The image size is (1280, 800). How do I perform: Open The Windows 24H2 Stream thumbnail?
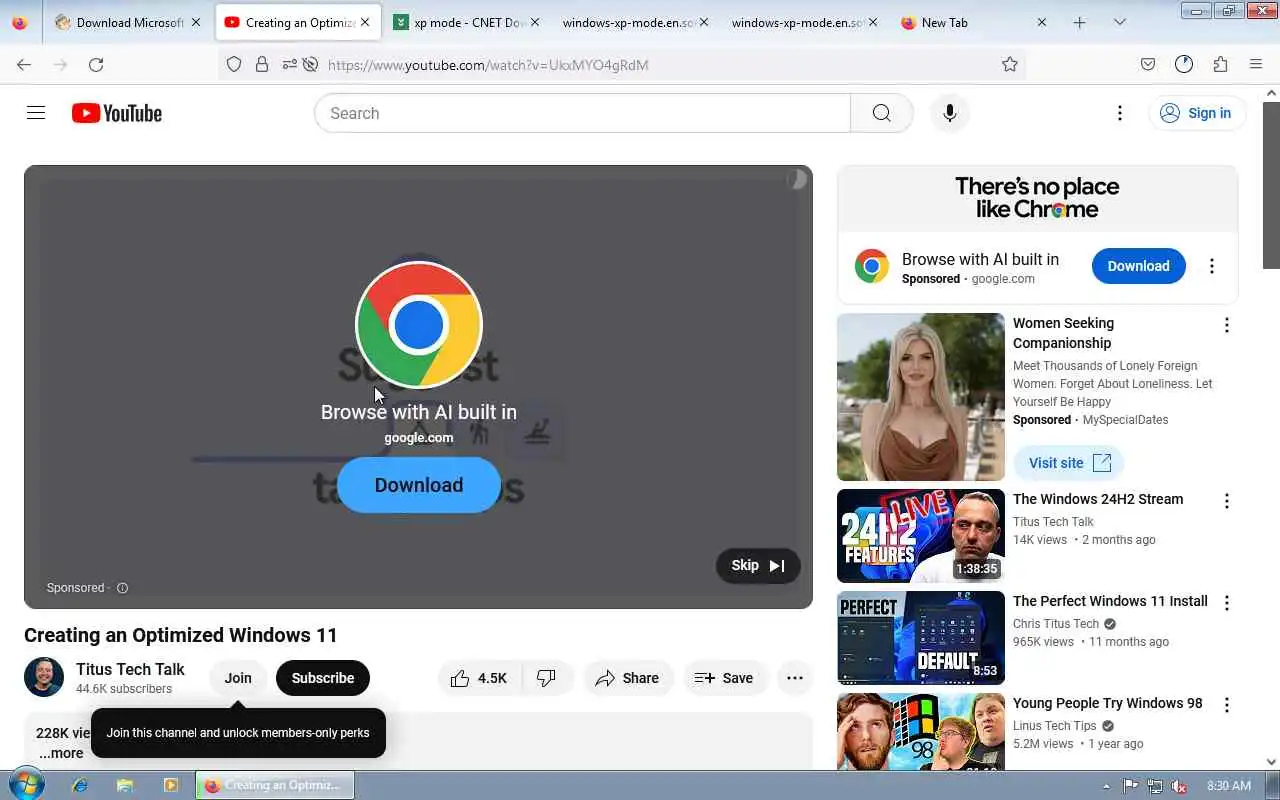[921, 536]
